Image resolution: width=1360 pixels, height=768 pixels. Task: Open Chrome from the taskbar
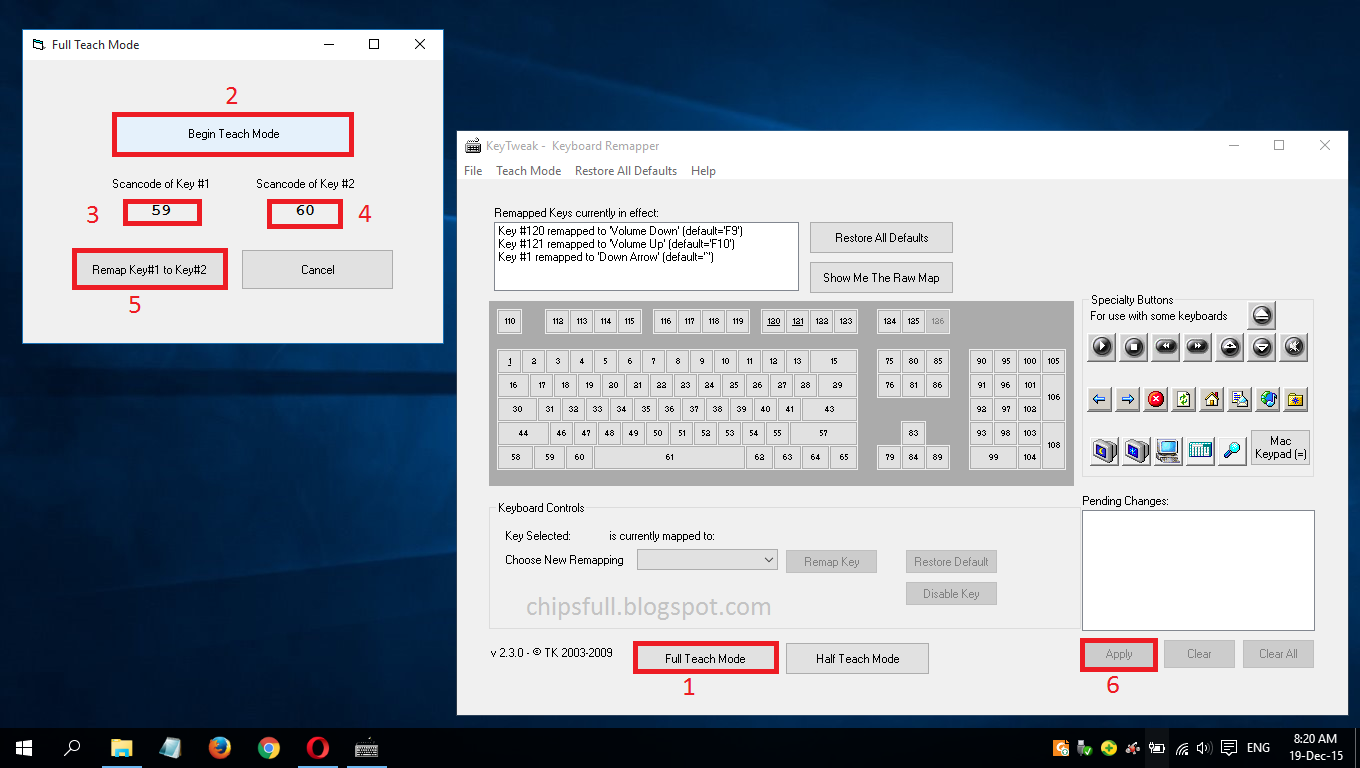268,747
